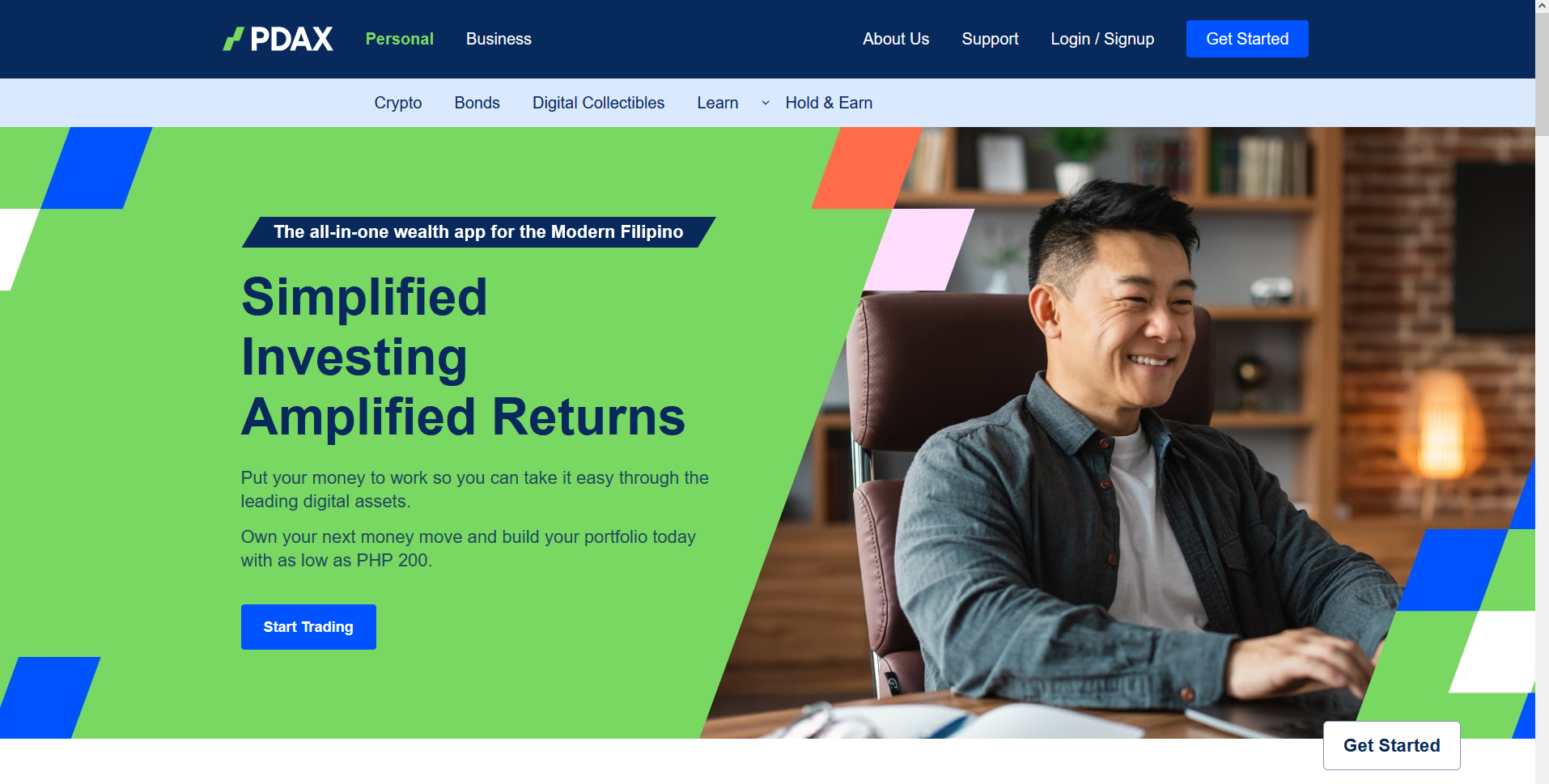Click the page's vertical scrollbar thumb
This screenshot has width=1549, height=784.
click(1542, 74)
